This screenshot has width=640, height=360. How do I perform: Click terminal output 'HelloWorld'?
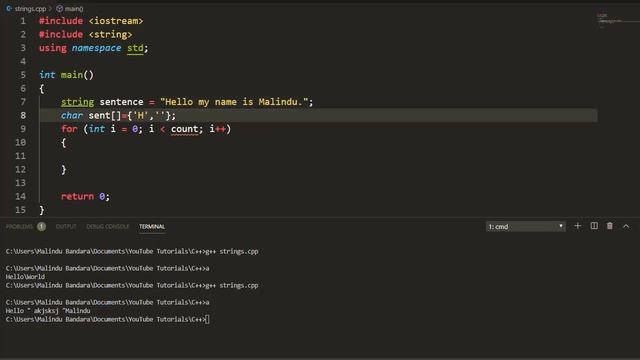pyautogui.click(x=25, y=277)
